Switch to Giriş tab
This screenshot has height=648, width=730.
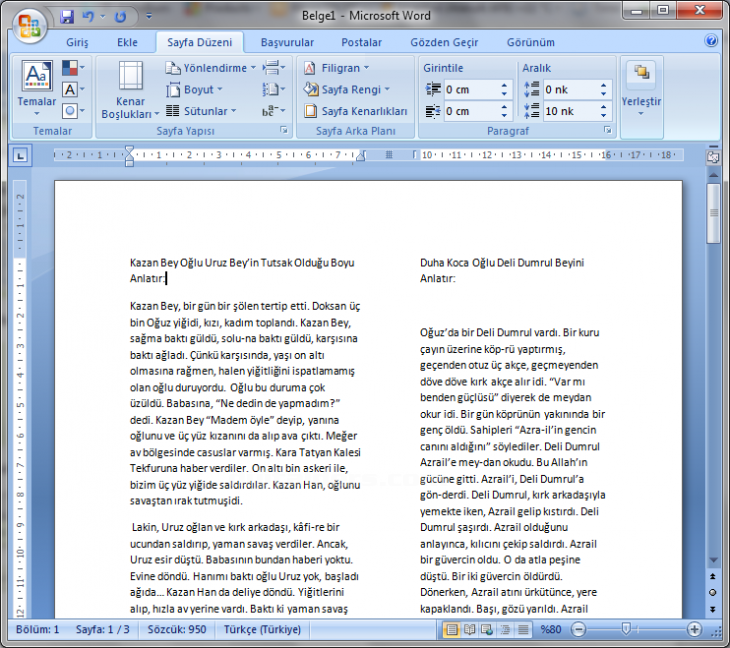click(x=77, y=42)
